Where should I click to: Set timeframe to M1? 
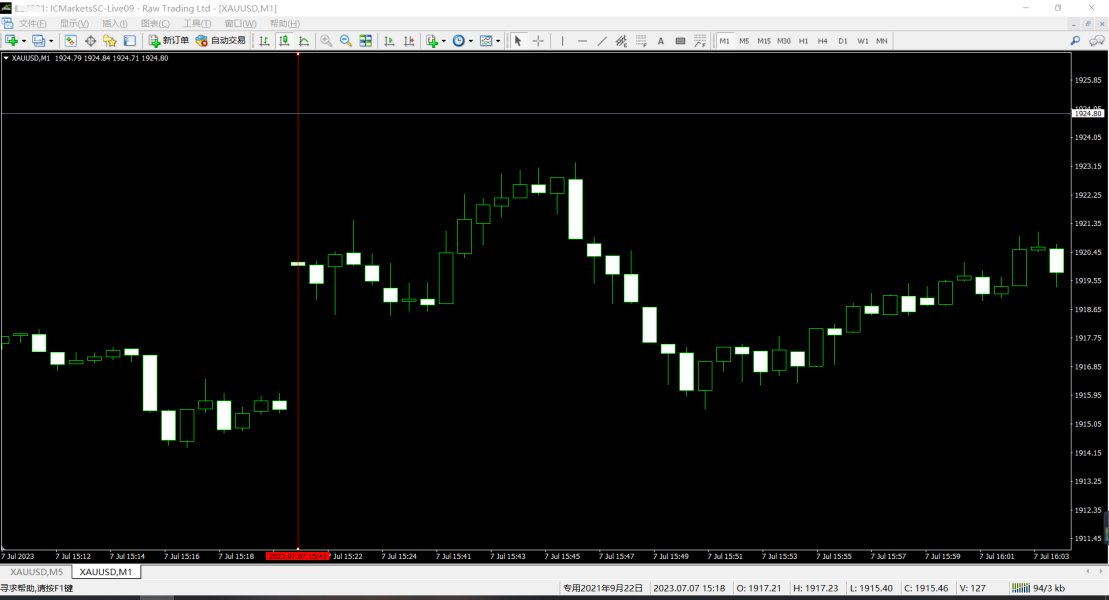724,41
